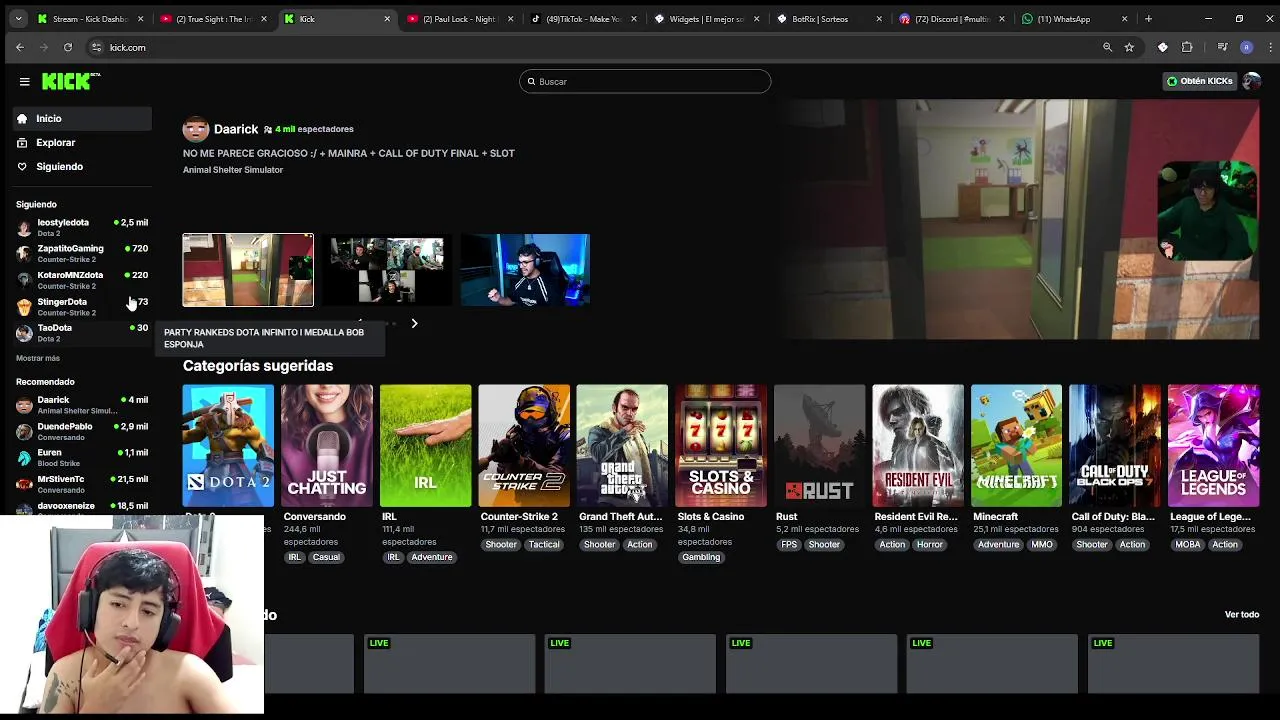1280x720 pixels.
Task: Open the Dota 2 category card
Action: point(228,446)
